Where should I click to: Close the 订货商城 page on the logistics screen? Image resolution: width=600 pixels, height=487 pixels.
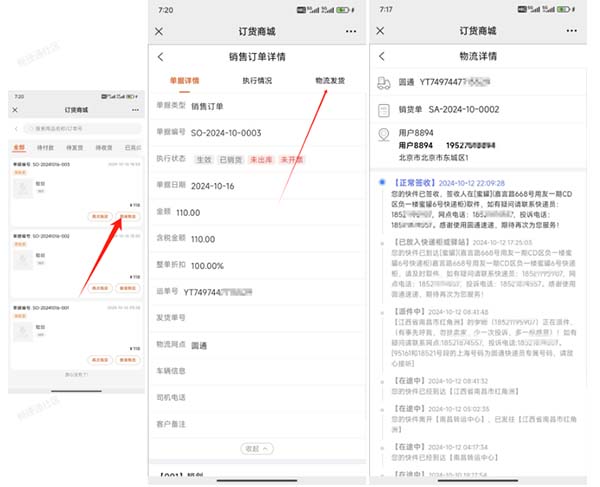pos(381,29)
